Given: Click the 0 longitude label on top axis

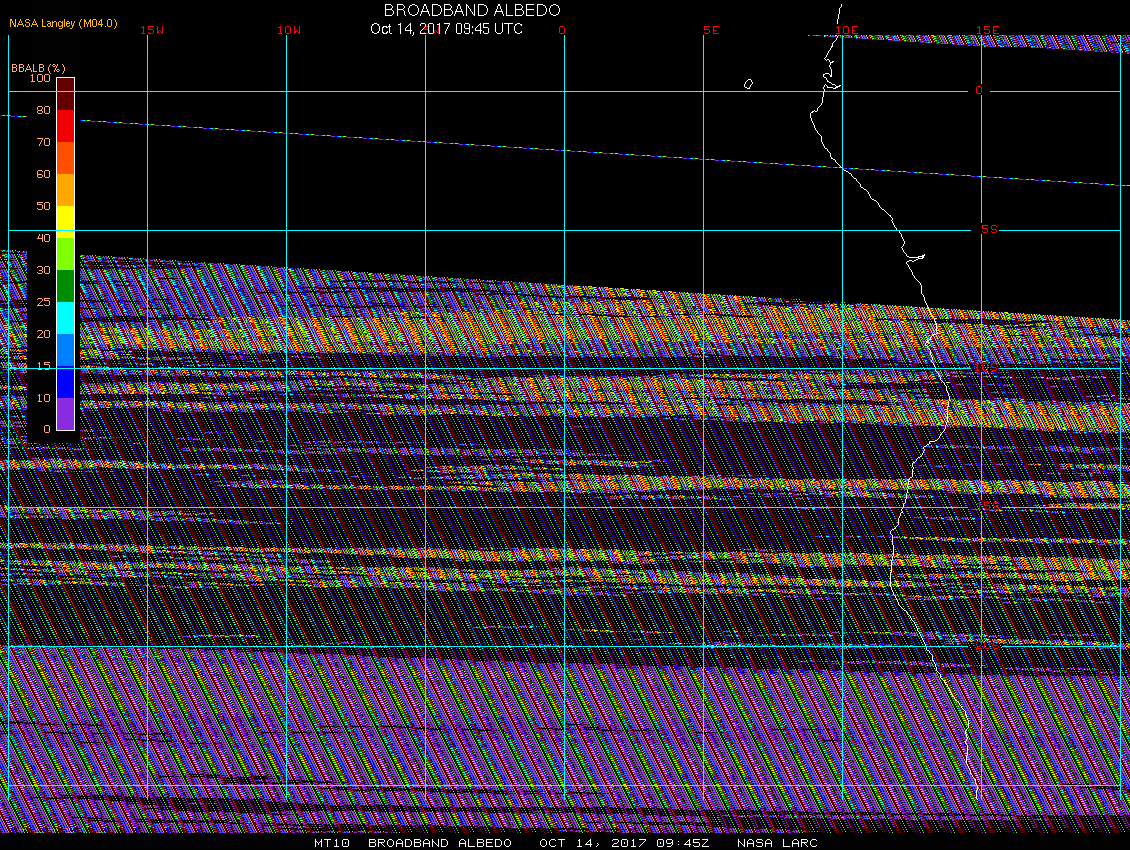Looking at the screenshot, I should (562, 30).
